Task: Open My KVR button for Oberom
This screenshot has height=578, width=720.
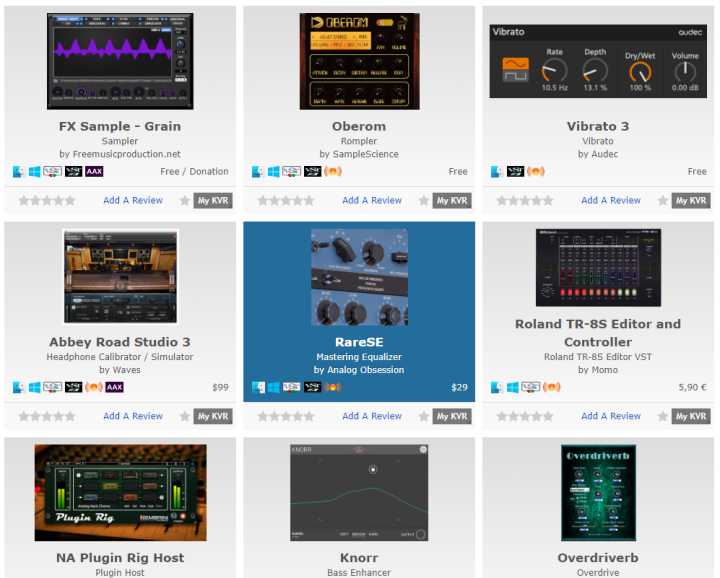Action: (452, 201)
